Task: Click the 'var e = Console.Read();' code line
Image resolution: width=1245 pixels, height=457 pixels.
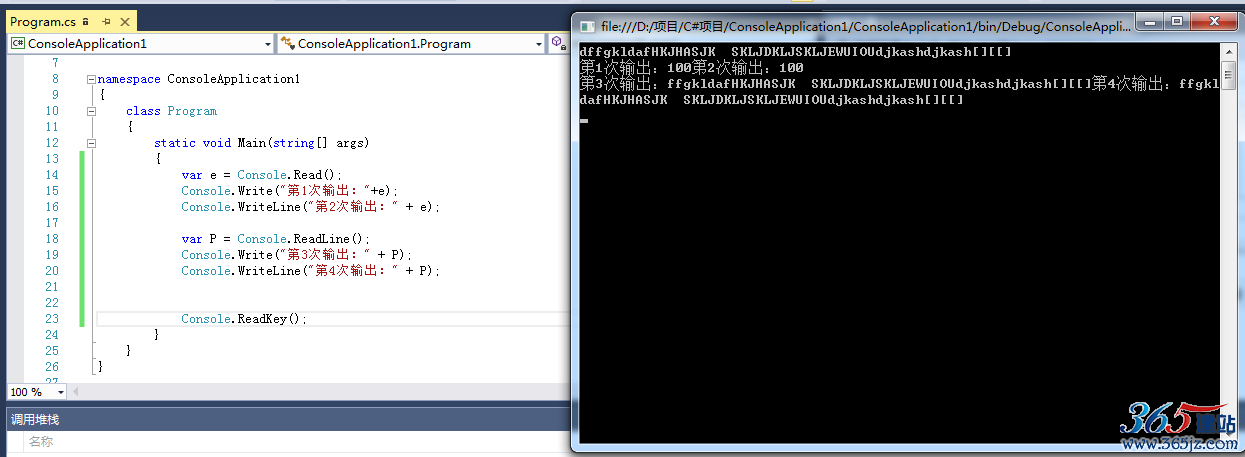Action: [x=261, y=175]
